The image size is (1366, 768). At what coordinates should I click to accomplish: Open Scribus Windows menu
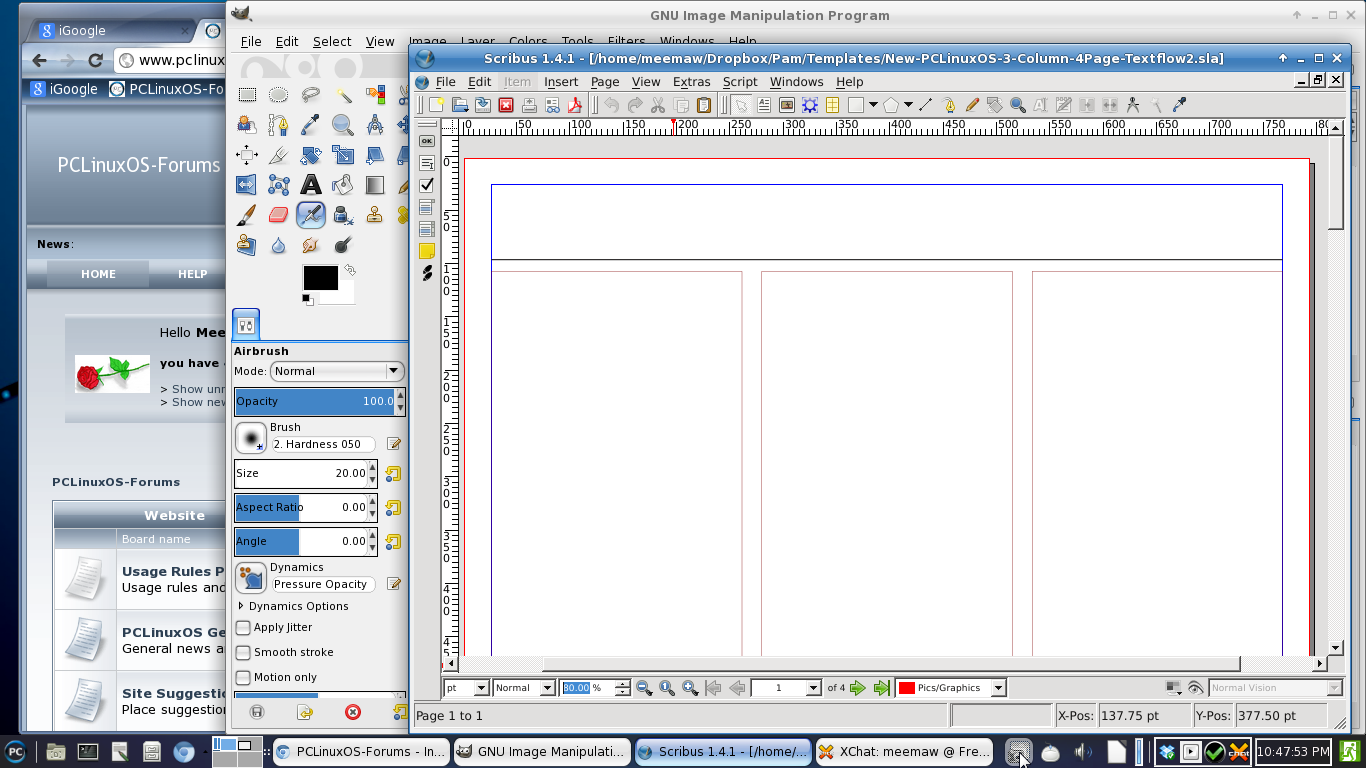[797, 82]
